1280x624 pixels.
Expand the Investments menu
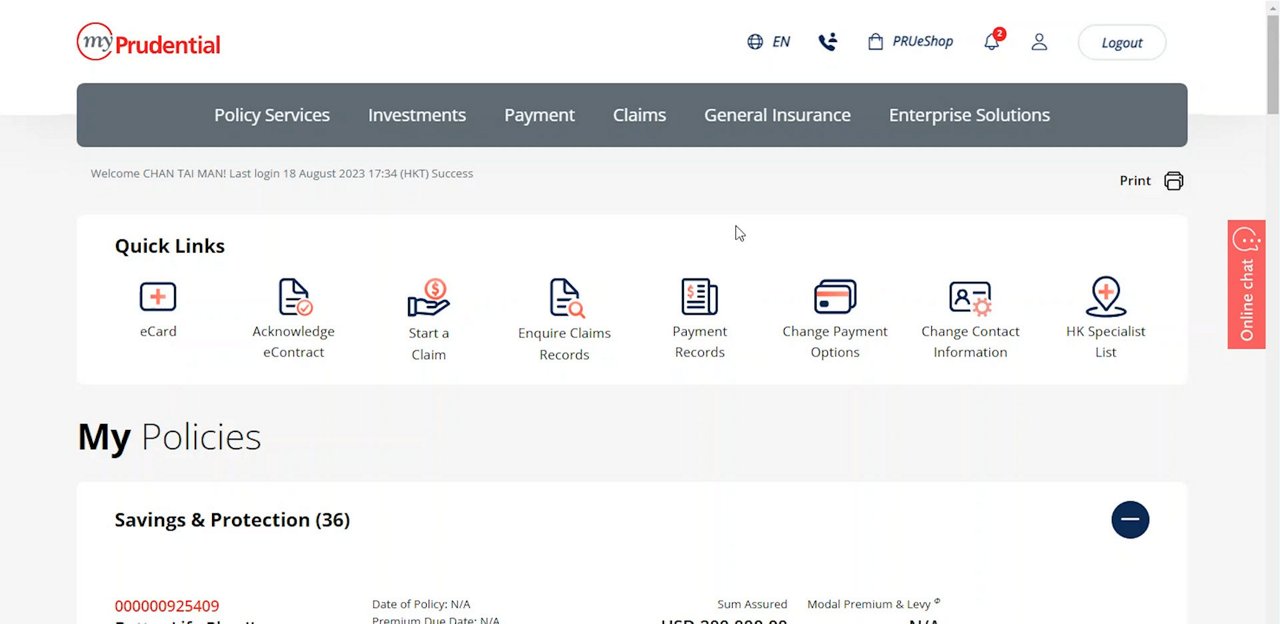(417, 115)
